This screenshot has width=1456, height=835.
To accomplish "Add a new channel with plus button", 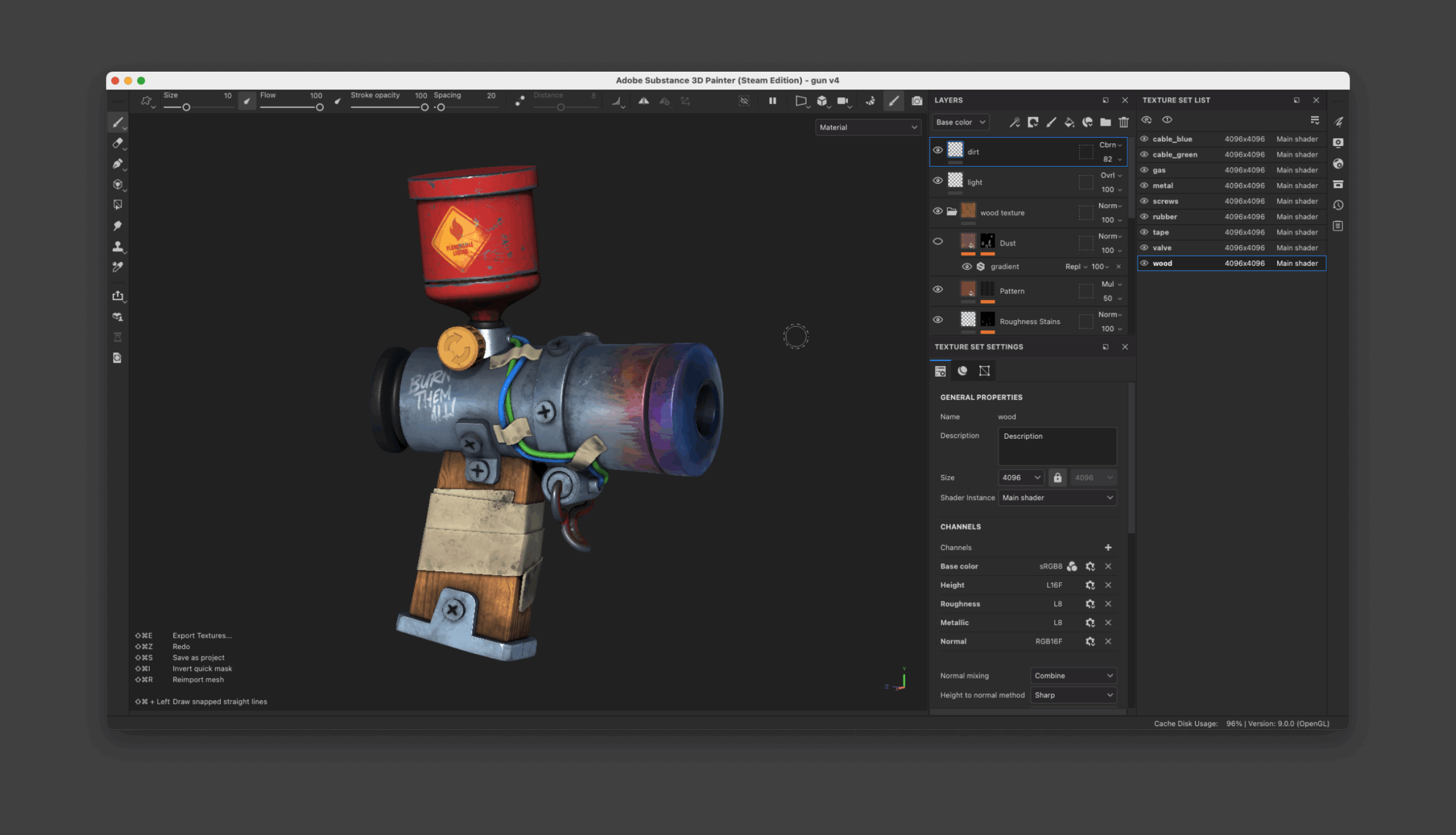I will 1108,548.
